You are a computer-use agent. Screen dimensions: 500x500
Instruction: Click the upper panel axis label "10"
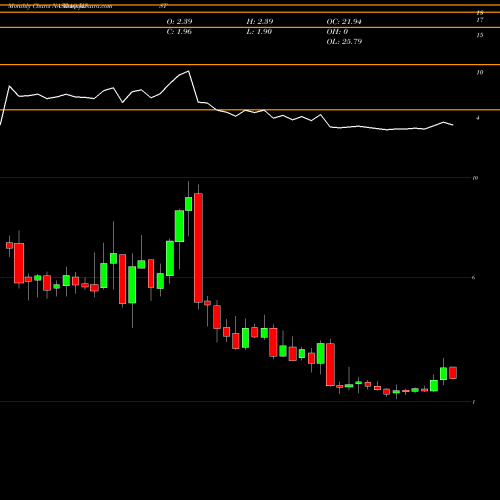tap(480, 72)
